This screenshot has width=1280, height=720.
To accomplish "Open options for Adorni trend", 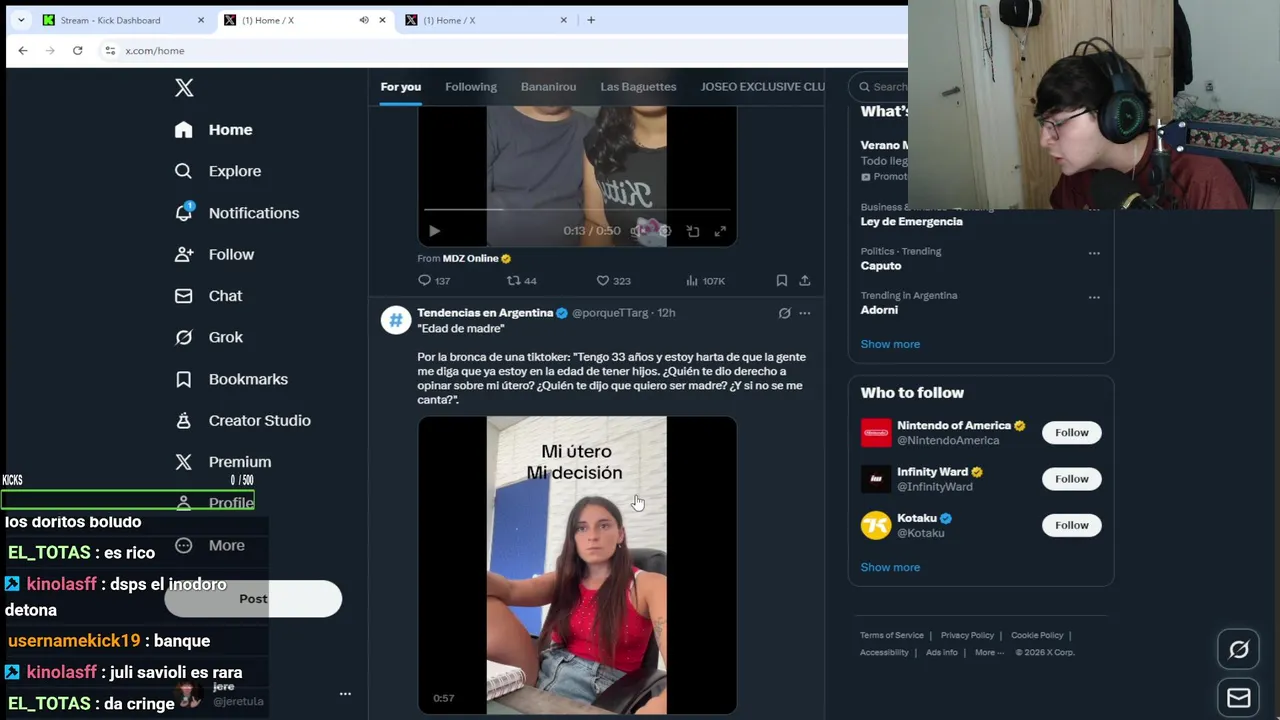I will click(1094, 297).
